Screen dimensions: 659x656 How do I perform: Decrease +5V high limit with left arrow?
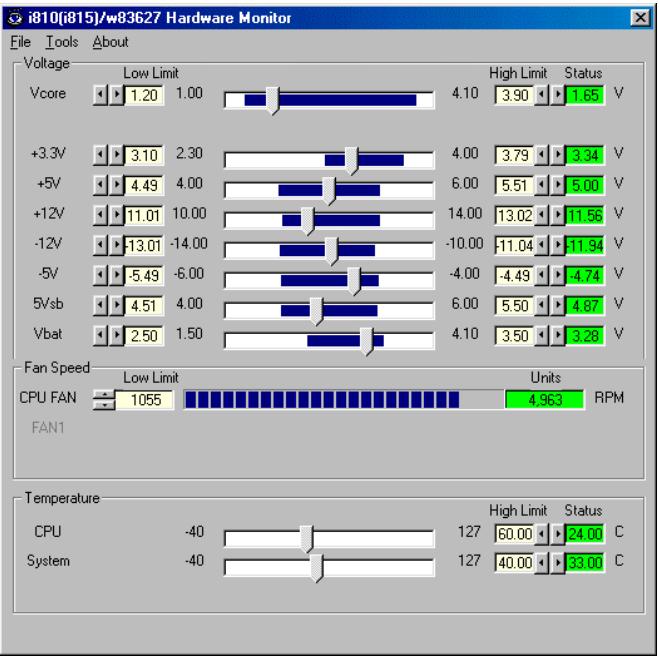(x=542, y=185)
